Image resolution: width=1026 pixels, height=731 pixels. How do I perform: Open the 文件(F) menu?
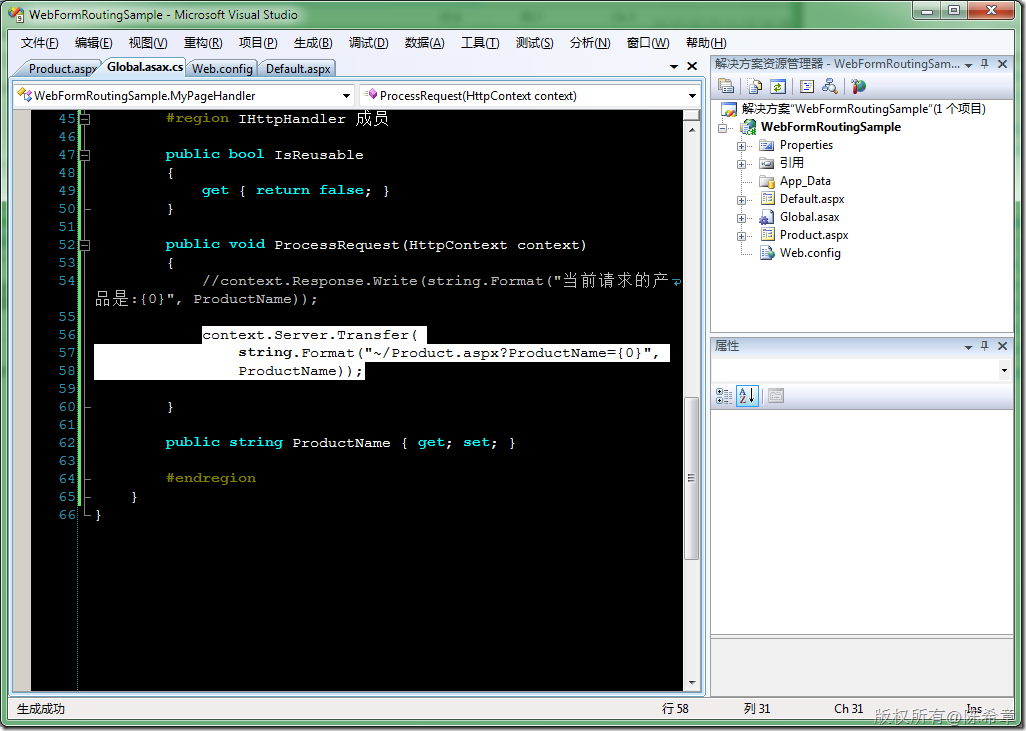tap(39, 43)
